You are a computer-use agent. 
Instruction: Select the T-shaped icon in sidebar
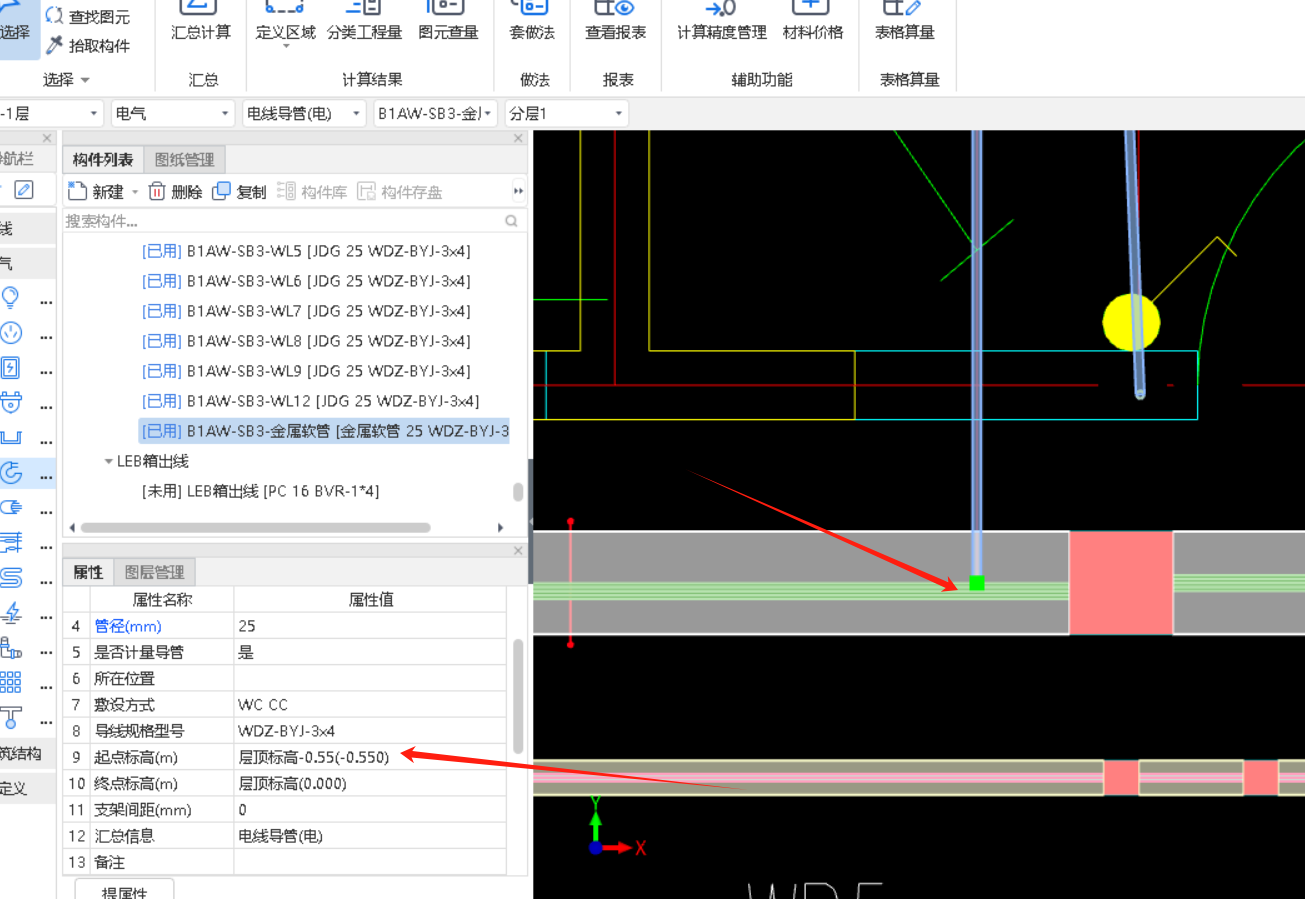11,717
